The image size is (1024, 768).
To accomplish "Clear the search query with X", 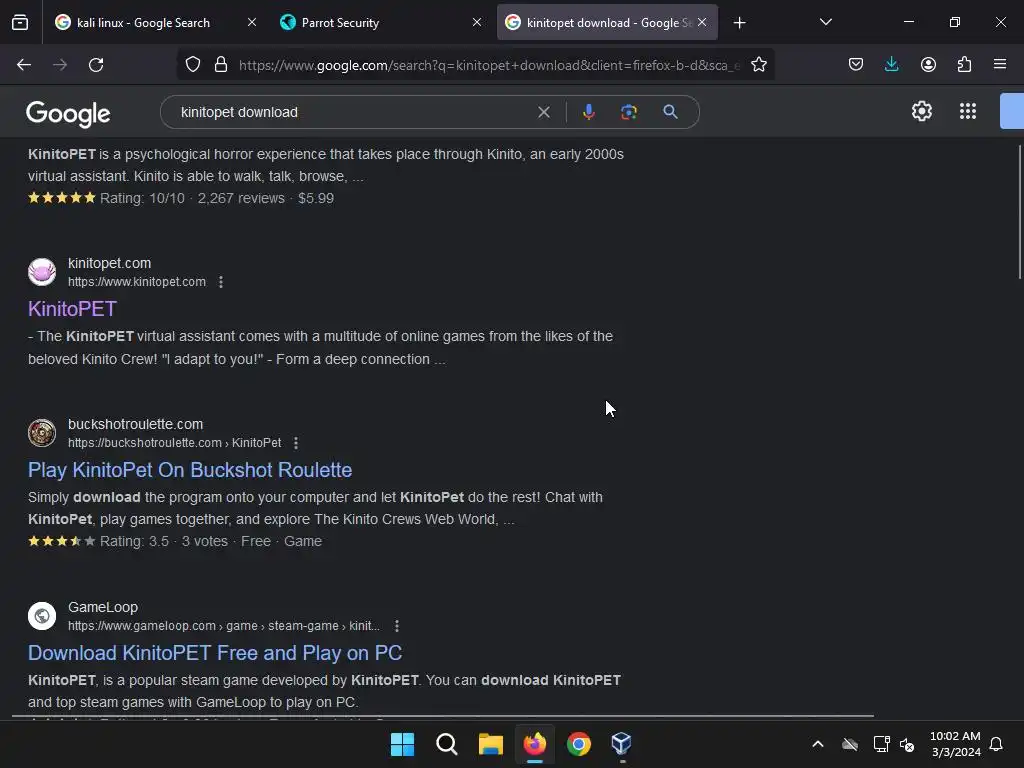I will pyautogui.click(x=543, y=112).
